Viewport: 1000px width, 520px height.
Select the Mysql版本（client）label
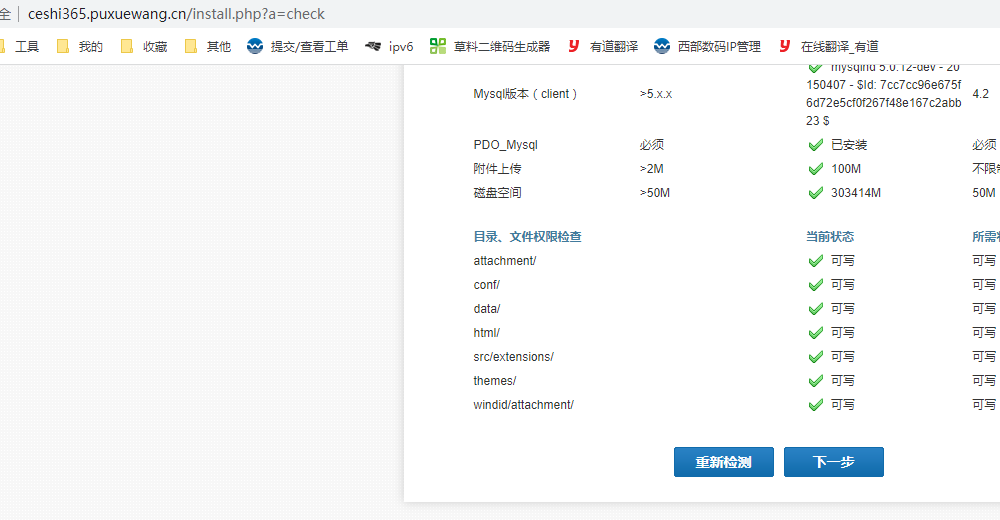coord(526,94)
